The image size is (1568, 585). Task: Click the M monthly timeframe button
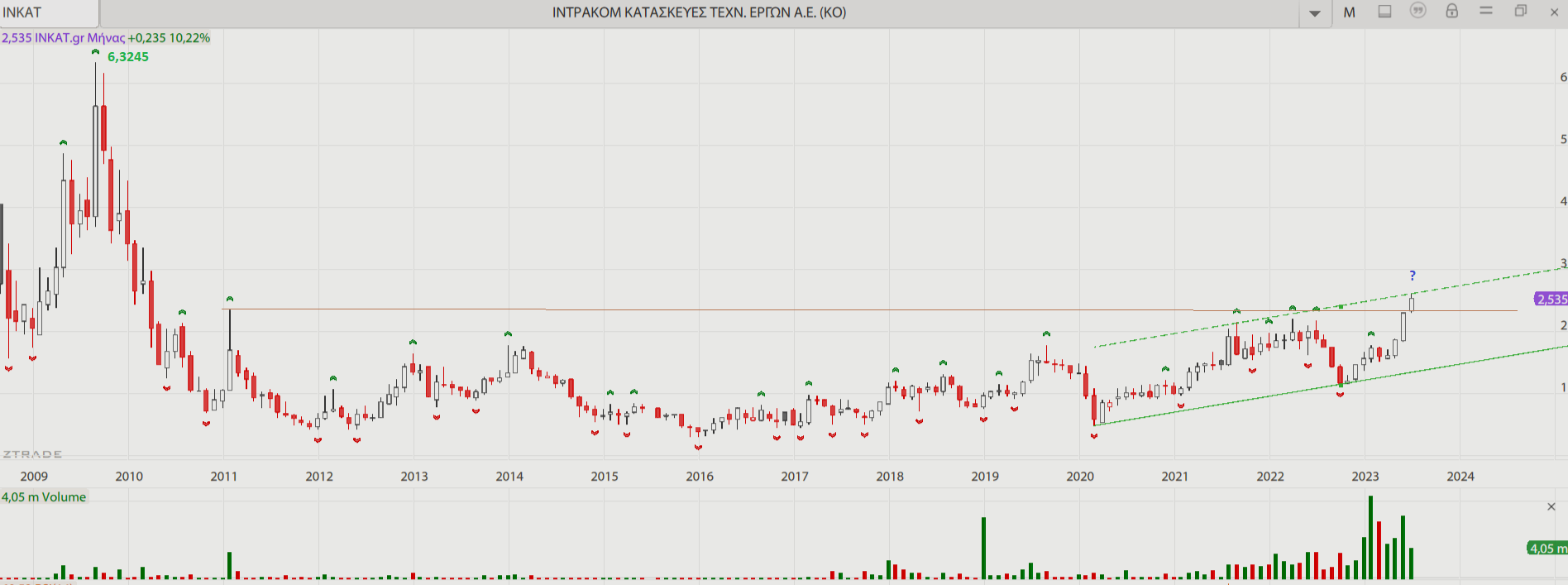click(1349, 12)
